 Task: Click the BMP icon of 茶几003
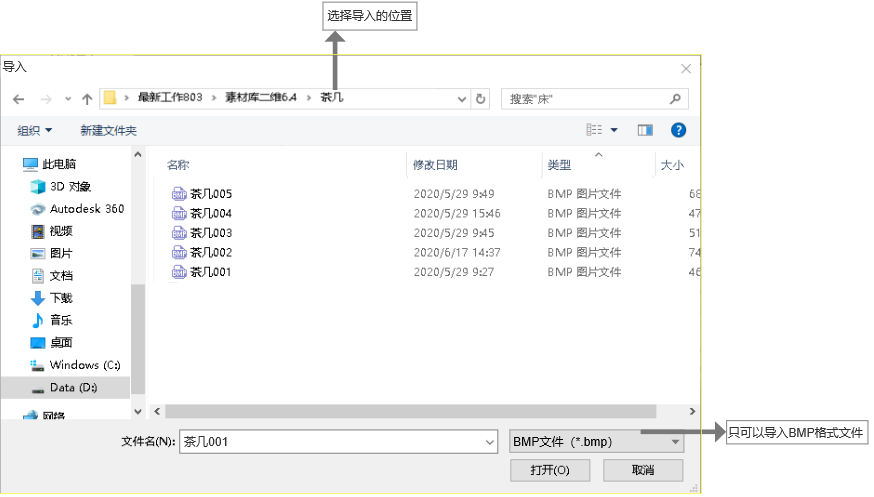point(179,233)
